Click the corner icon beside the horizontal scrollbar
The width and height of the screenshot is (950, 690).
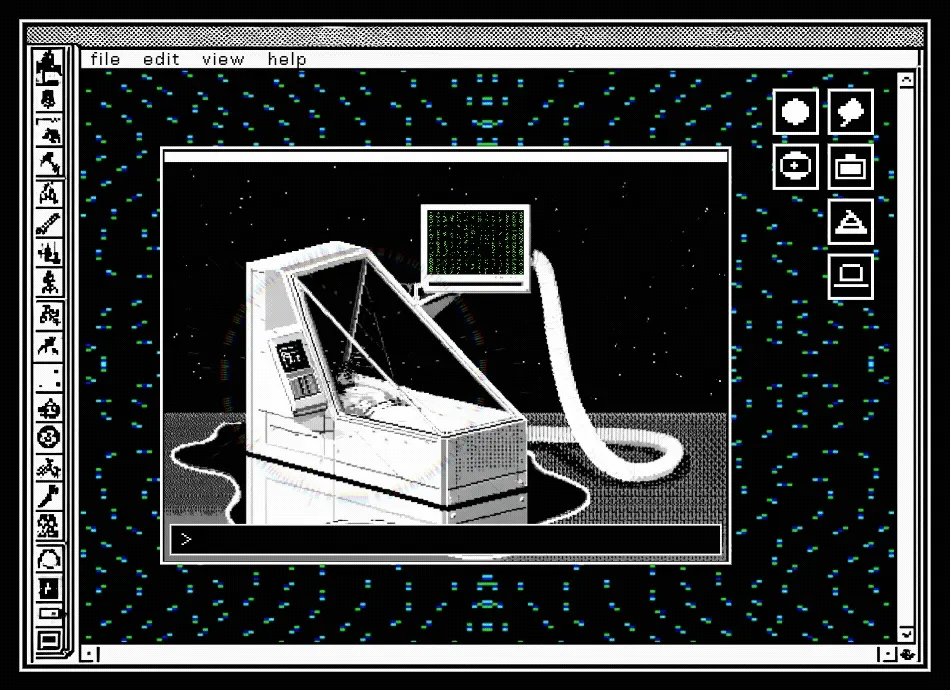click(907, 655)
